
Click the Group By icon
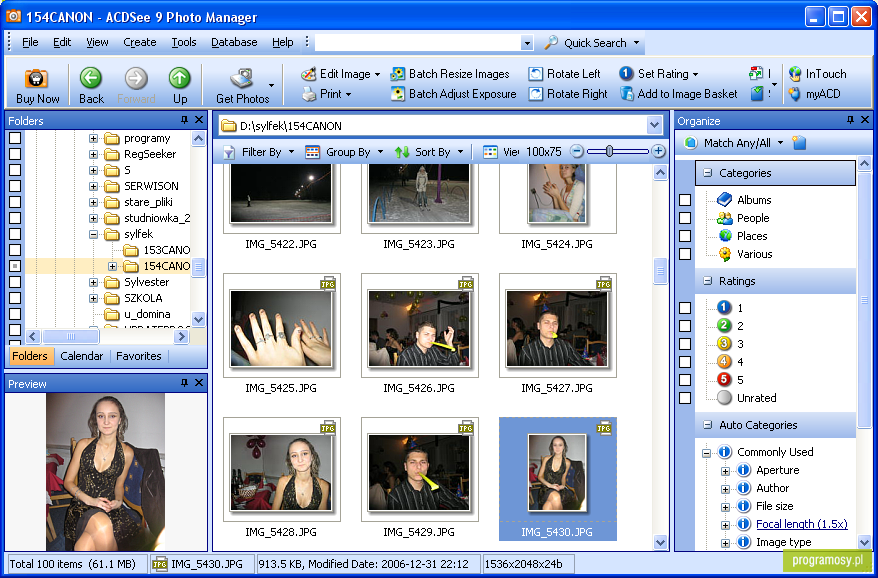point(312,152)
